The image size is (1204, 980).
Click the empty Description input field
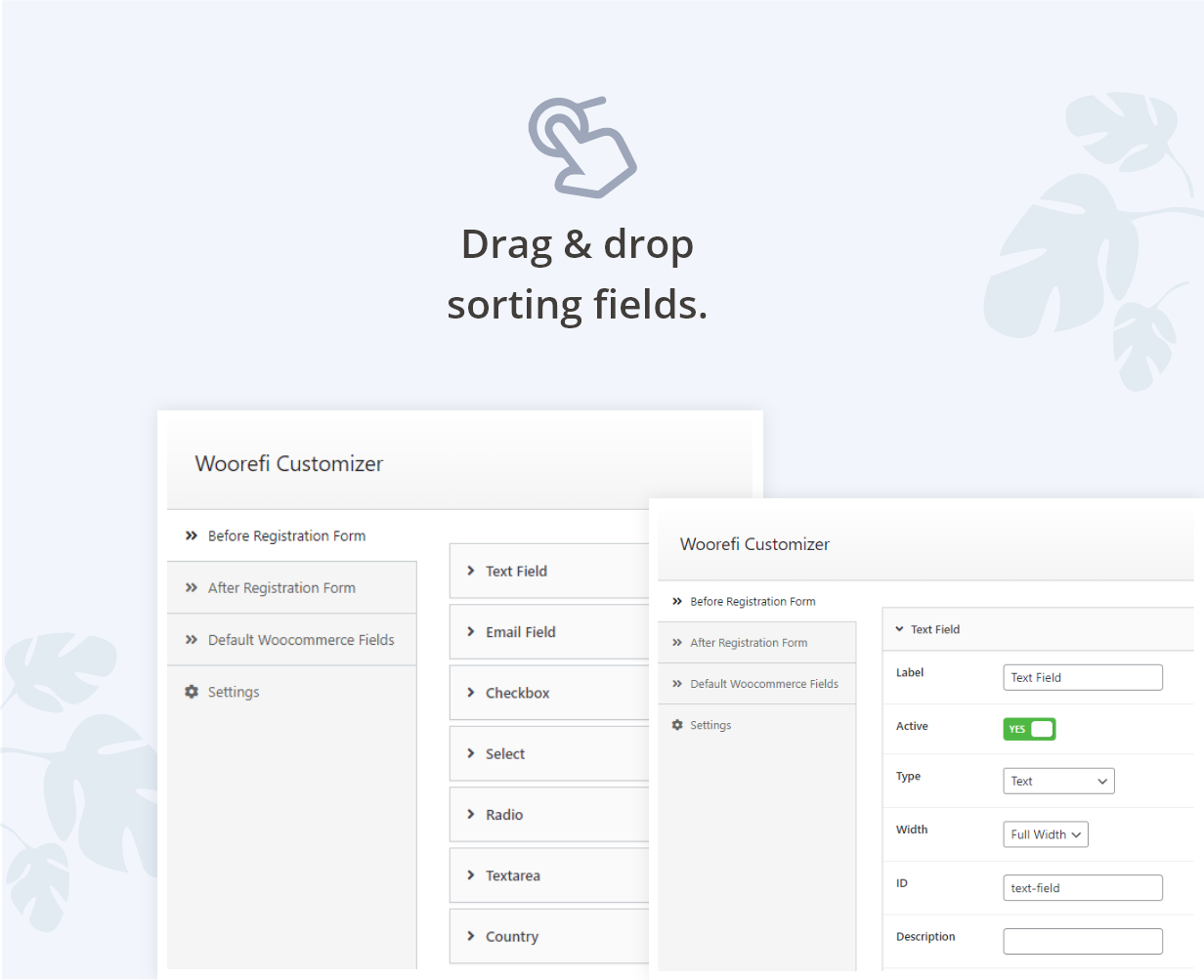(1083, 941)
